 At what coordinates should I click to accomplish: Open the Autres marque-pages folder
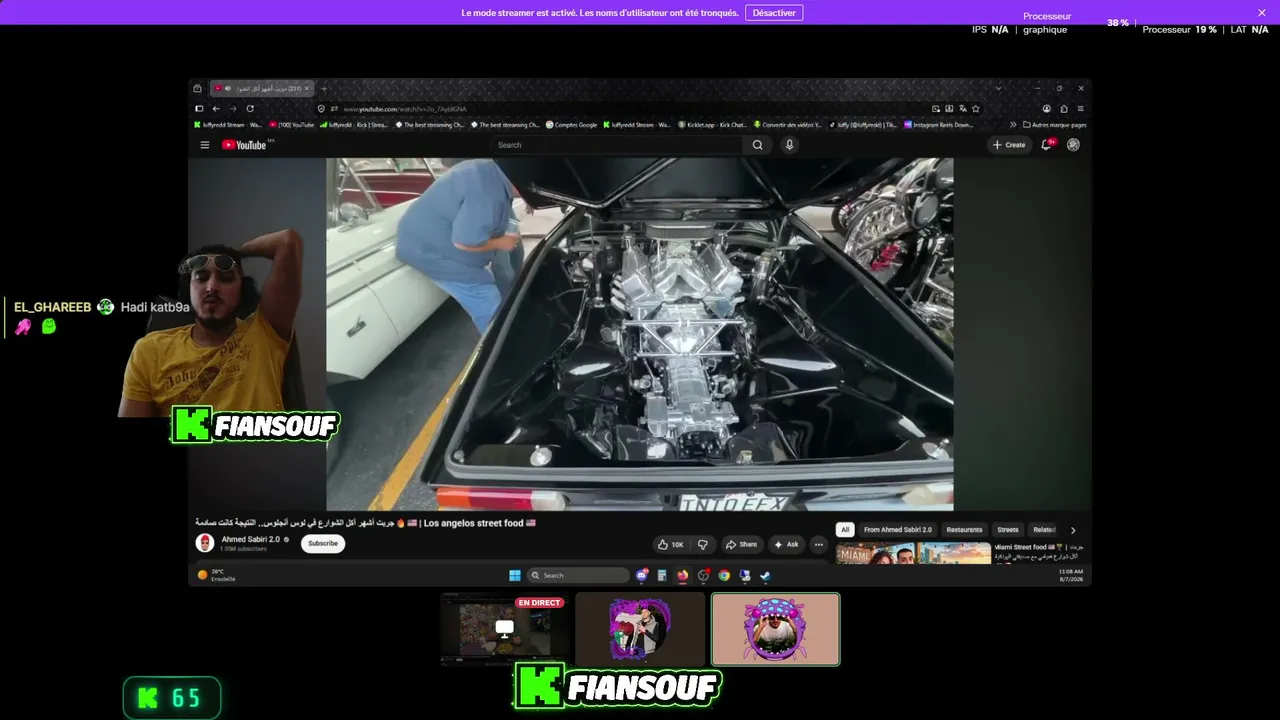coord(1054,125)
